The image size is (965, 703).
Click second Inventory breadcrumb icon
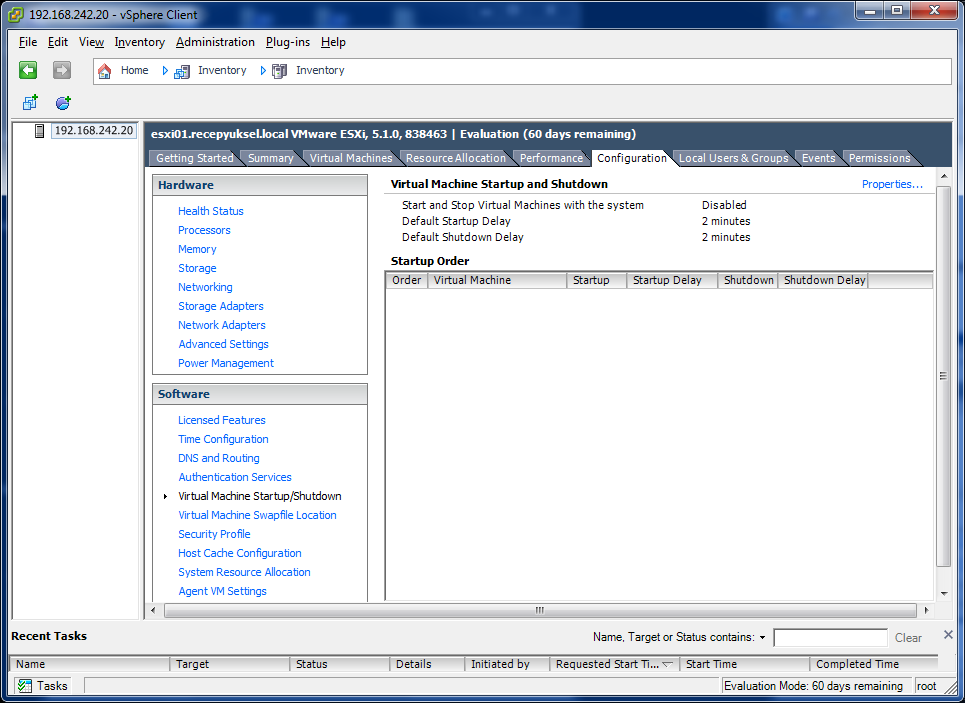point(279,71)
